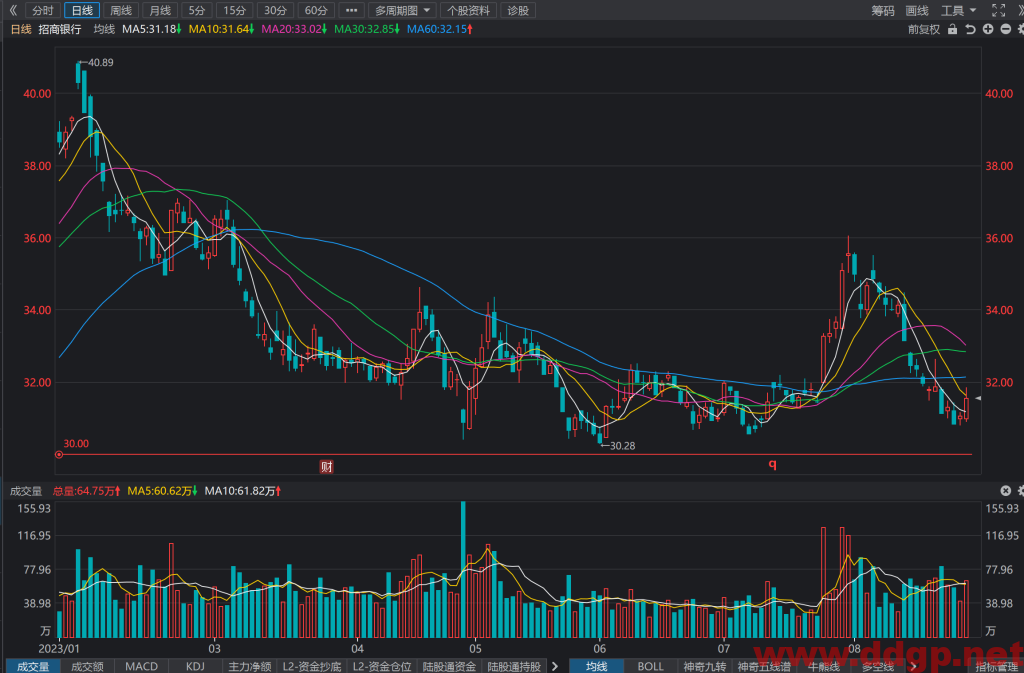Viewport: 1024px width, 673px height.
Task: Select the 5分 period
Action: (x=197, y=10)
